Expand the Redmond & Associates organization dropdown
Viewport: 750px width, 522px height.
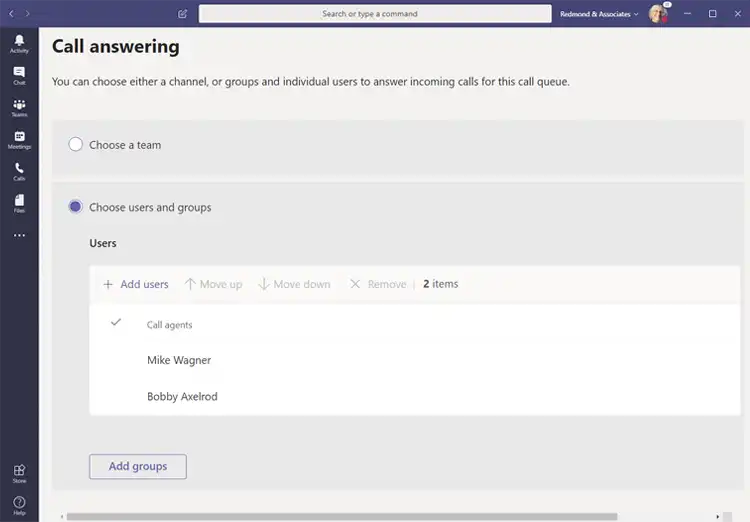click(x=599, y=14)
